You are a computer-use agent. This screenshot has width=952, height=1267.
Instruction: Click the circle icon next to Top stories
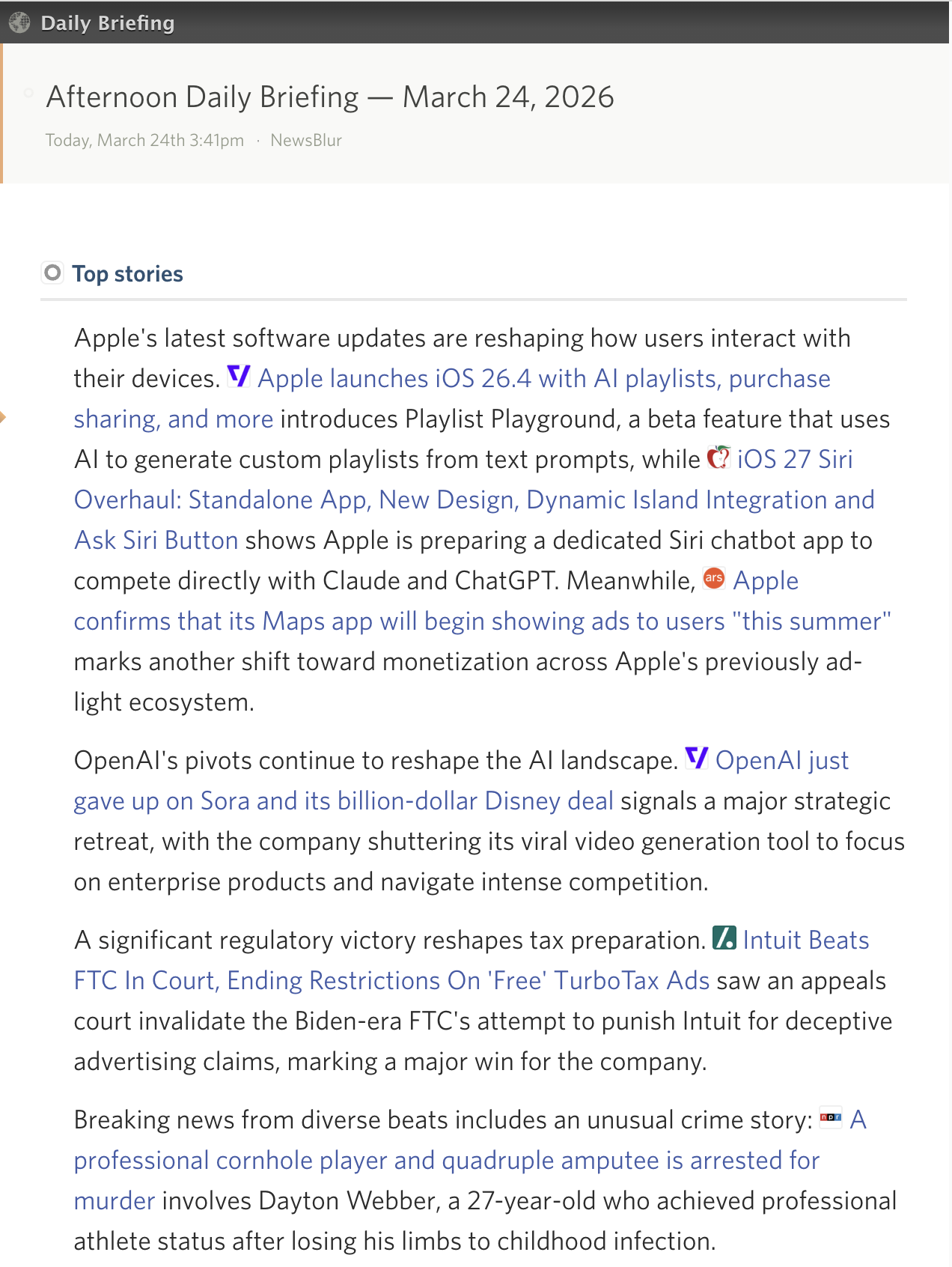coord(52,273)
